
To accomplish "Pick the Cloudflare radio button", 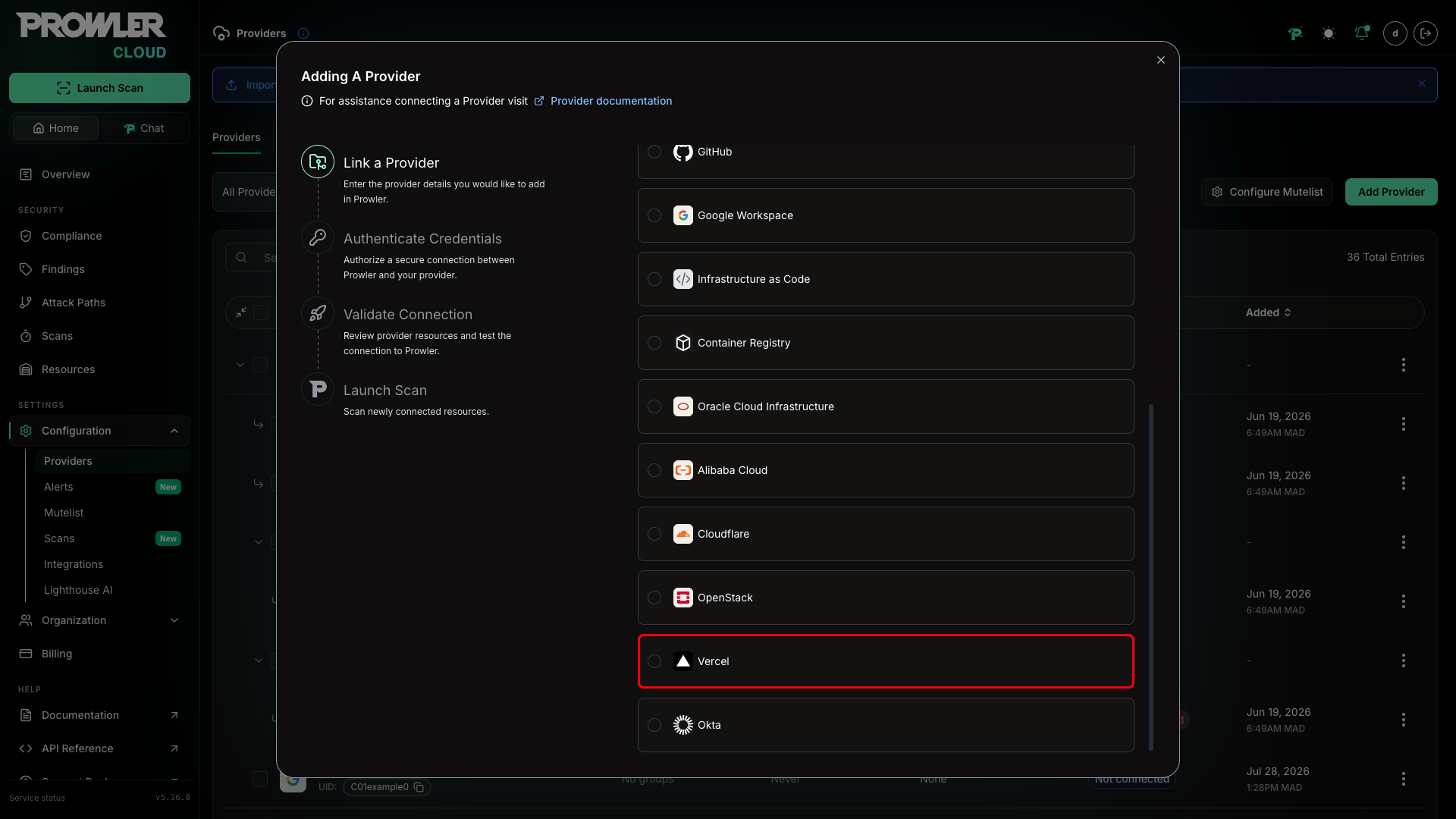I will point(654,534).
